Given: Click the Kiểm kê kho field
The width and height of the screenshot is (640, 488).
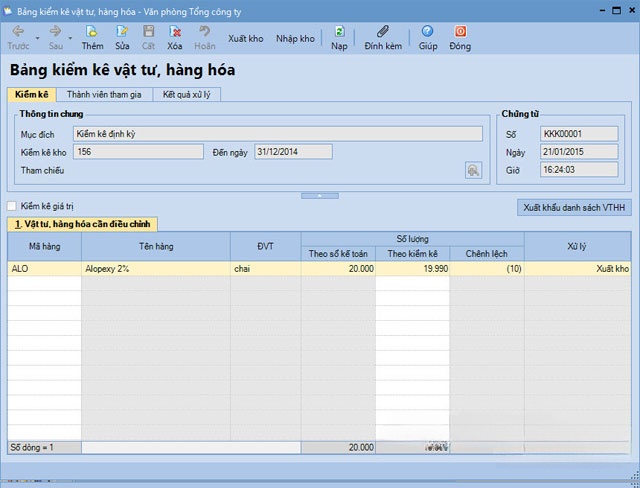Looking at the screenshot, I should pyautogui.click(x=138, y=152).
